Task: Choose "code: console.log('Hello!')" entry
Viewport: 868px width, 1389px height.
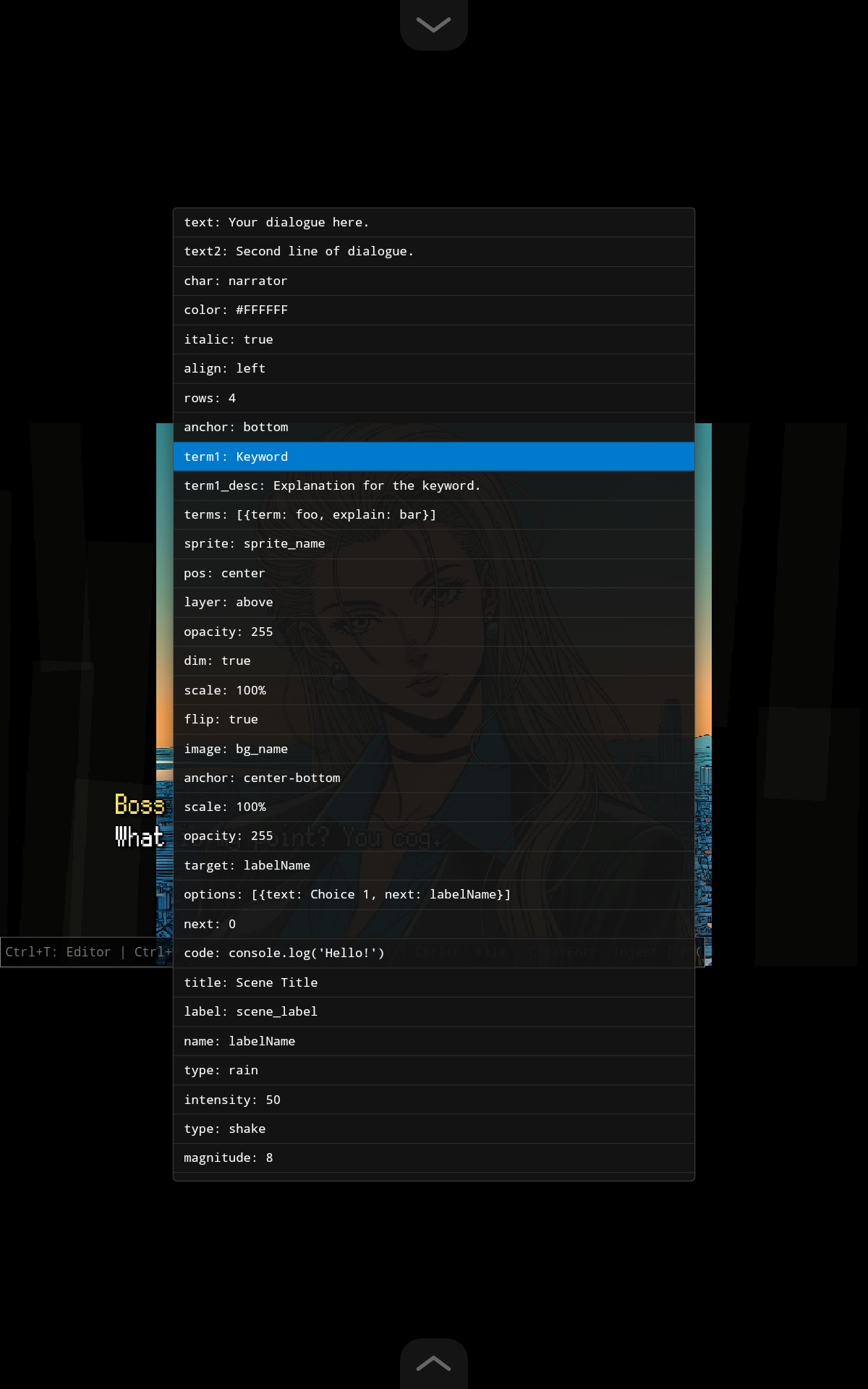Action: pos(434,953)
